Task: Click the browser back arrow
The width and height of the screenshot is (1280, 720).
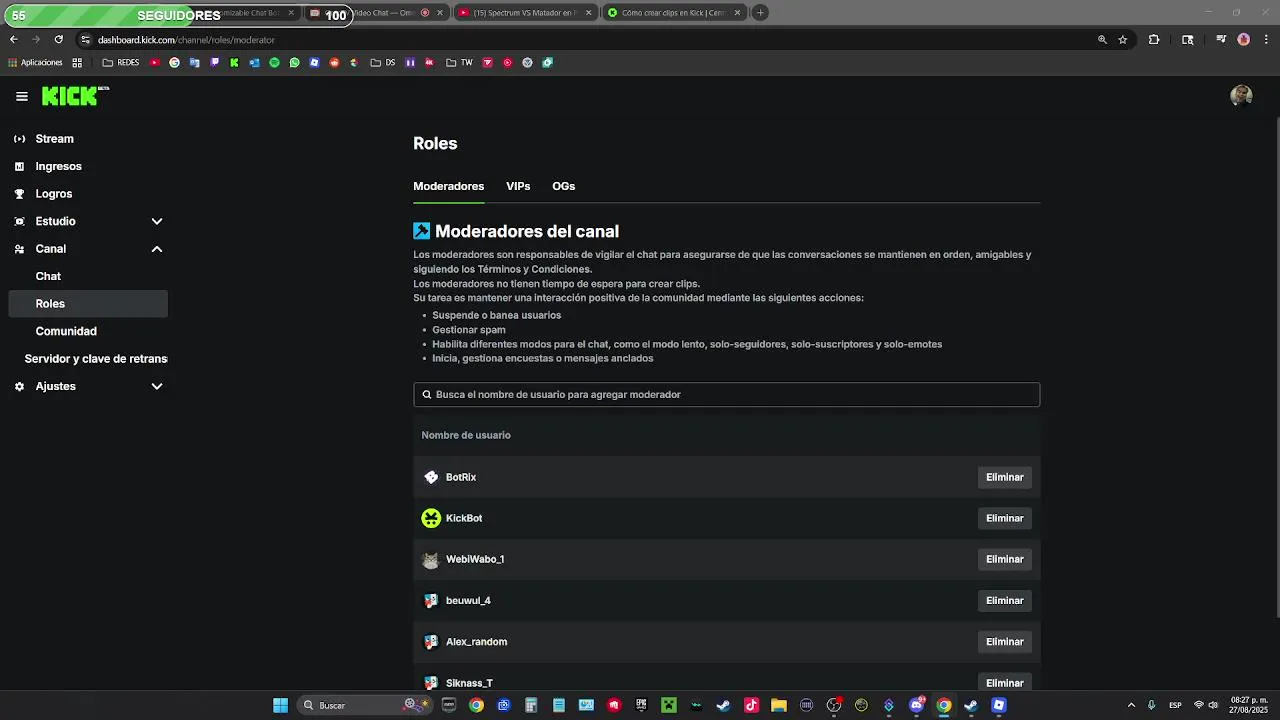Action: click(x=13, y=40)
